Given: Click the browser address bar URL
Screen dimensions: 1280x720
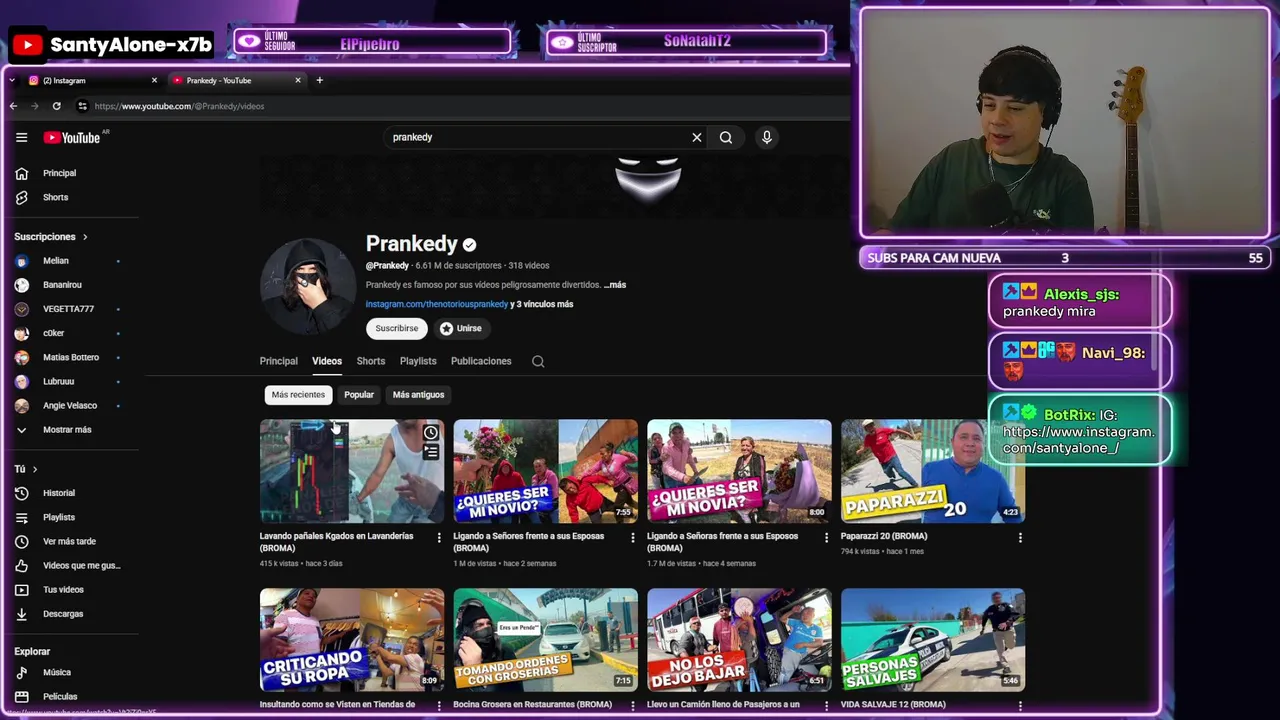Looking at the screenshot, I should click(179, 106).
